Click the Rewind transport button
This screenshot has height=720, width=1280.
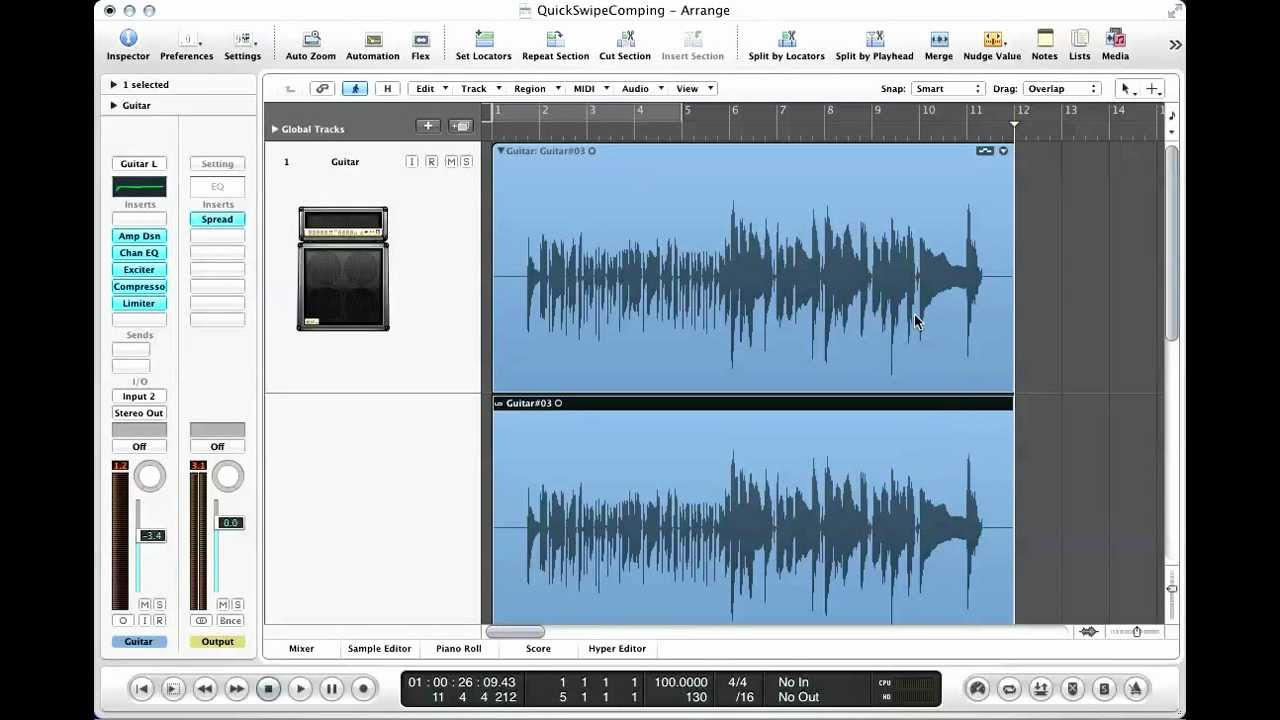[205, 688]
